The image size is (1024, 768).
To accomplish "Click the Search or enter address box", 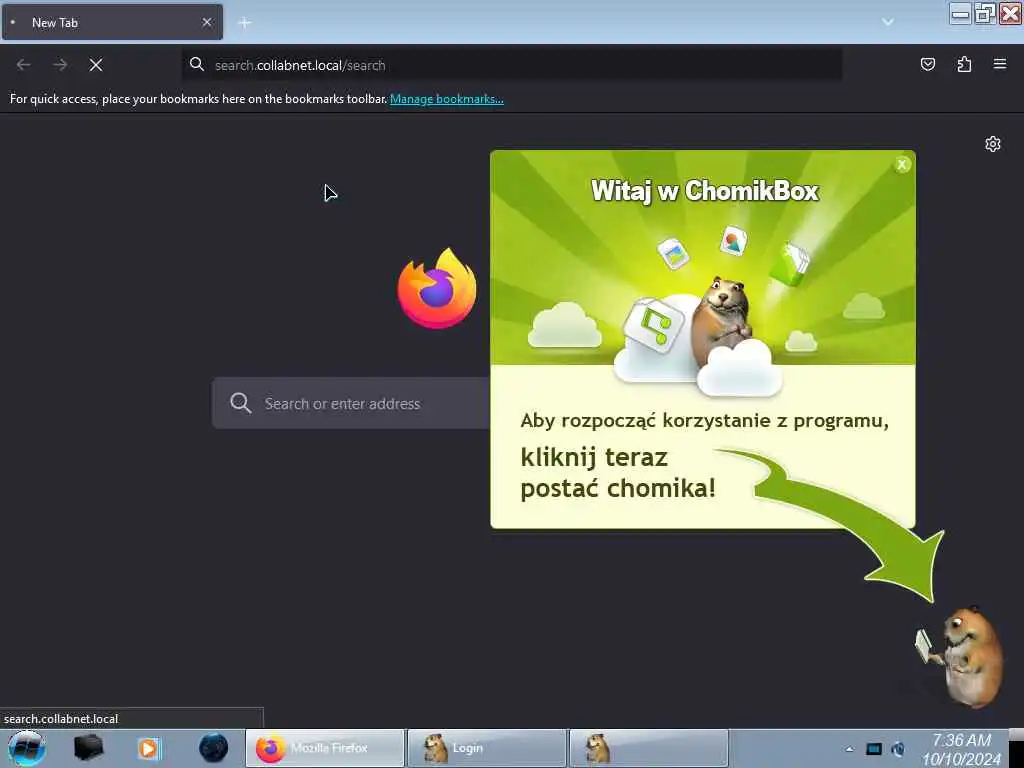I will coord(353,403).
